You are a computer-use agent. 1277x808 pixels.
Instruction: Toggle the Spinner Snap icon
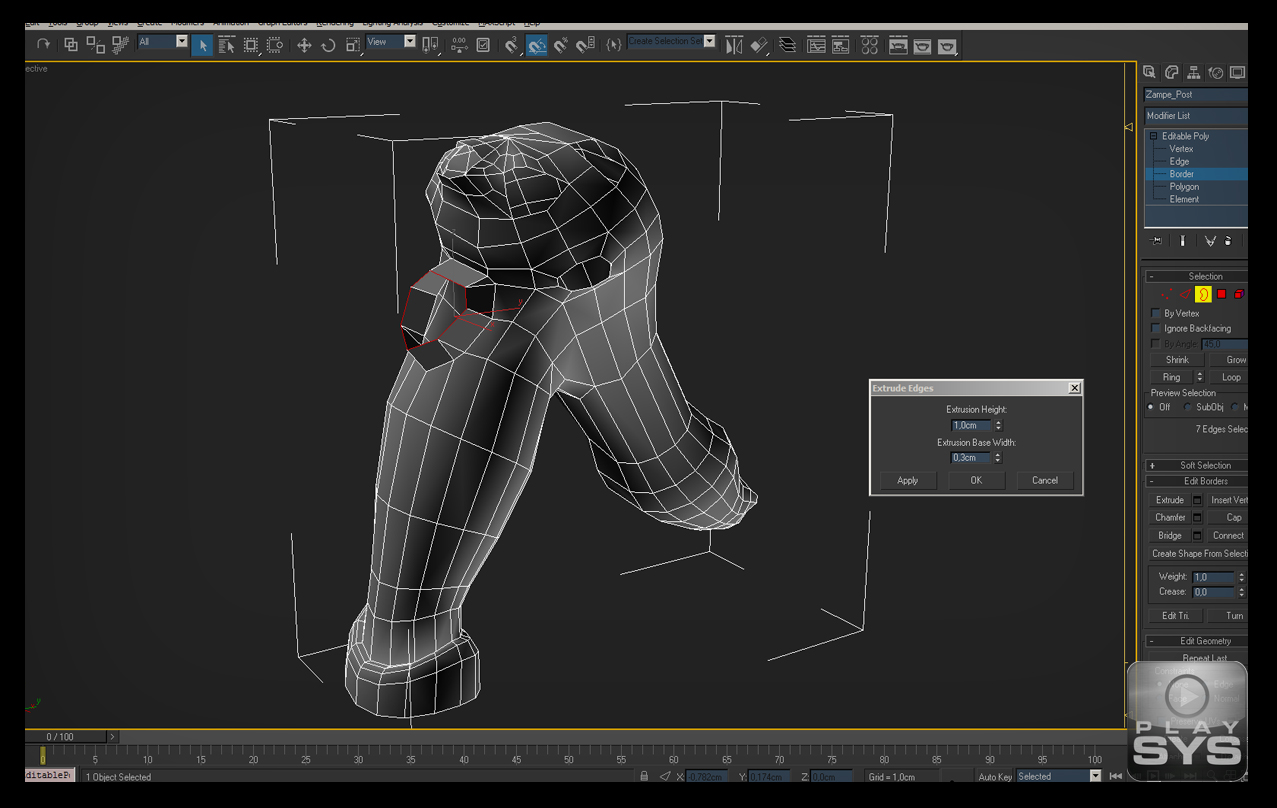586,44
